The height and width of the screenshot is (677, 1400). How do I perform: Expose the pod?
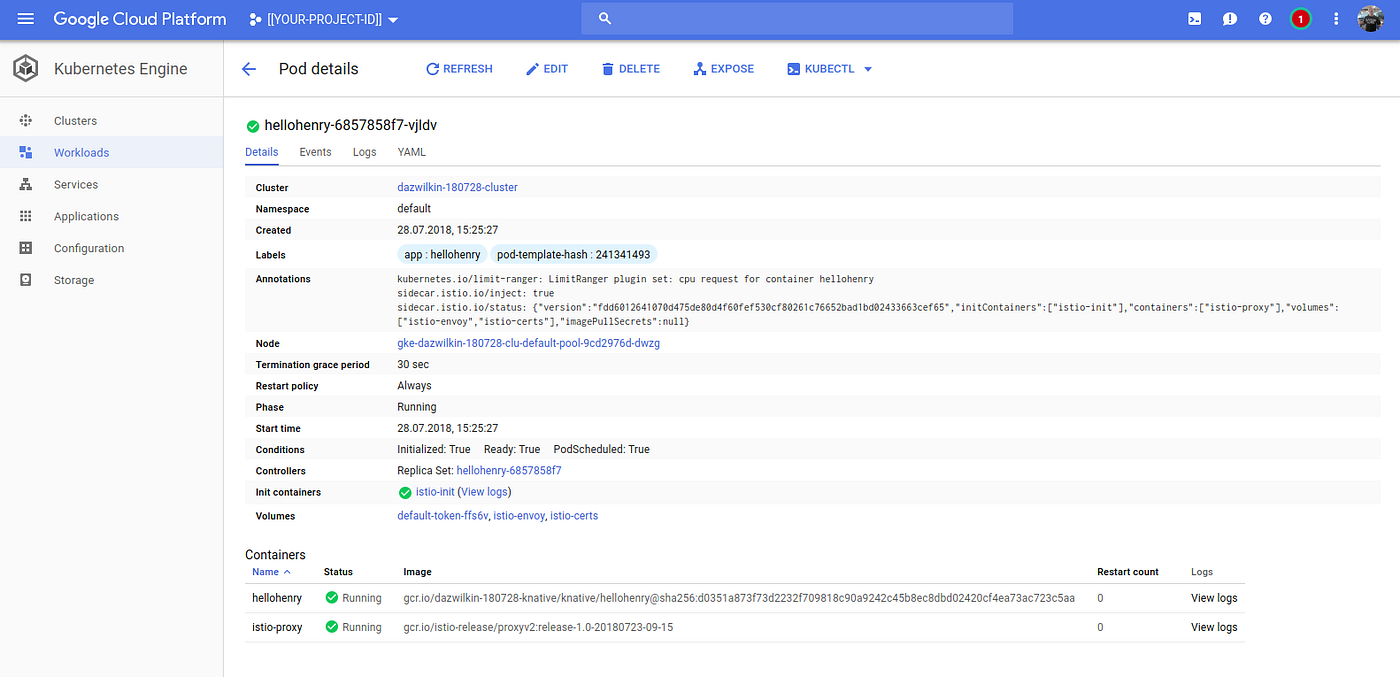pyautogui.click(x=723, y=69)
